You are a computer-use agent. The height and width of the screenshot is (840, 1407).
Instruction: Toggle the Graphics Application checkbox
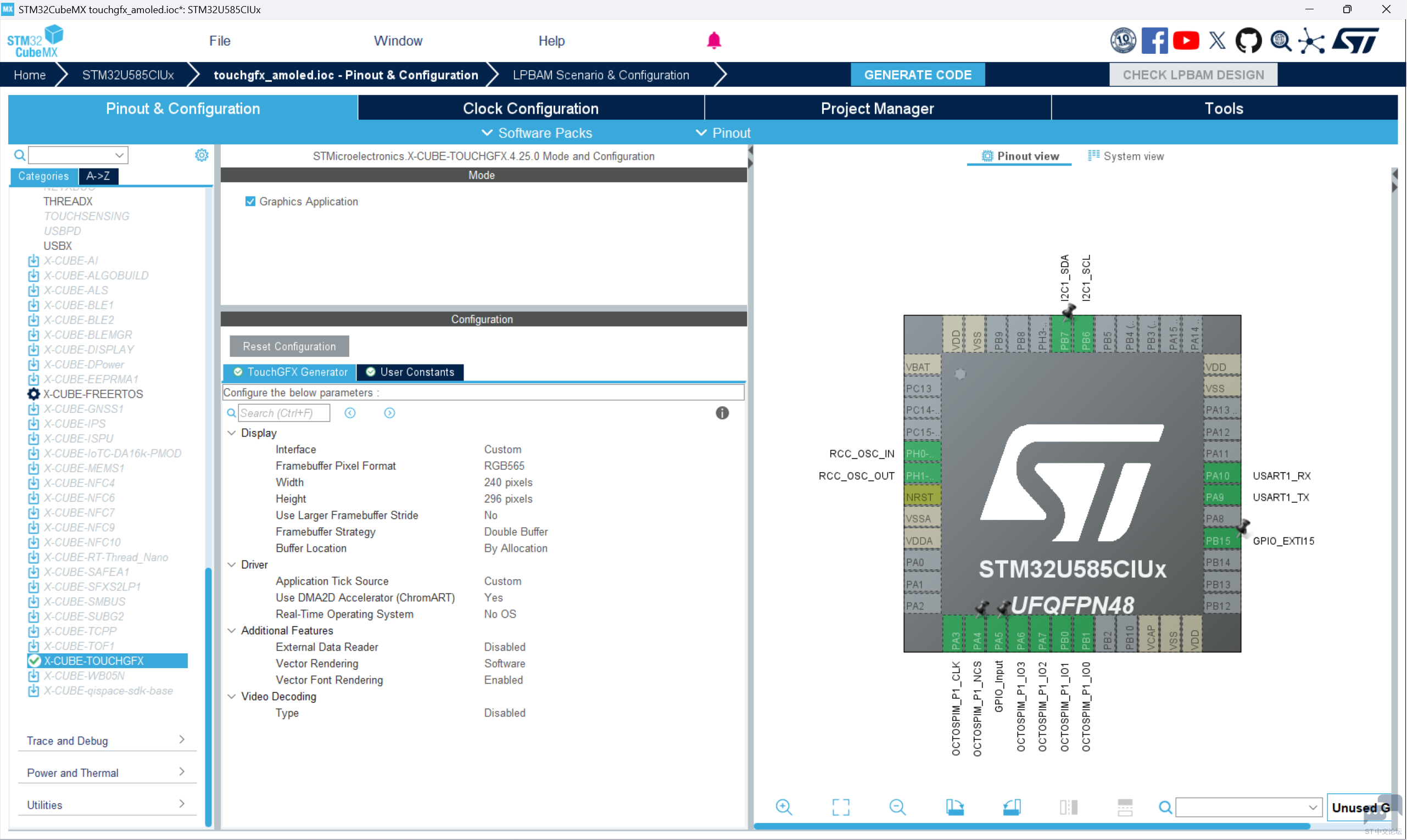tap(250, 201)
